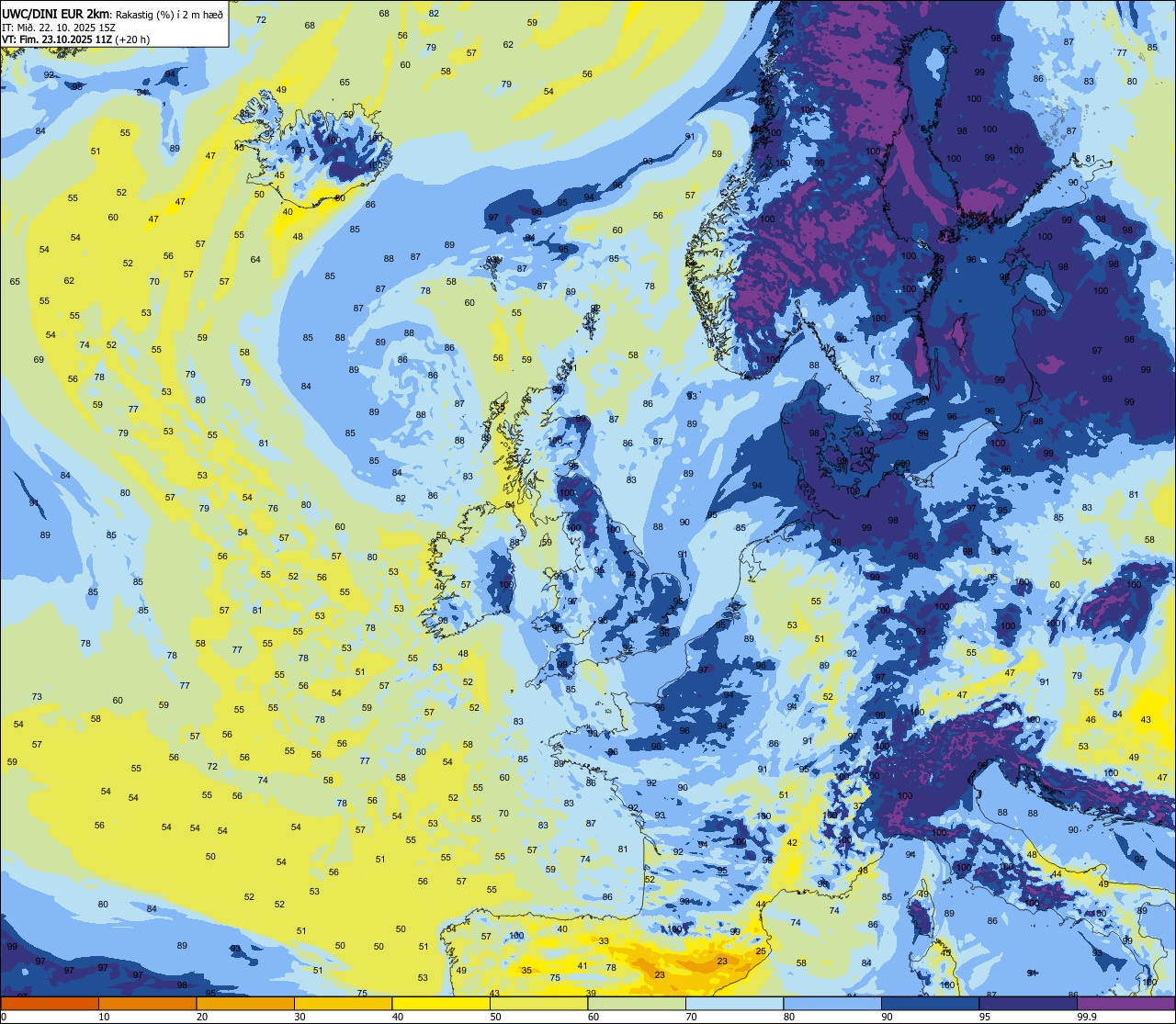Click the 95–99.9 navy legend swatch
The width and height of the screenshot is (1176, 1024).
1028,1004
